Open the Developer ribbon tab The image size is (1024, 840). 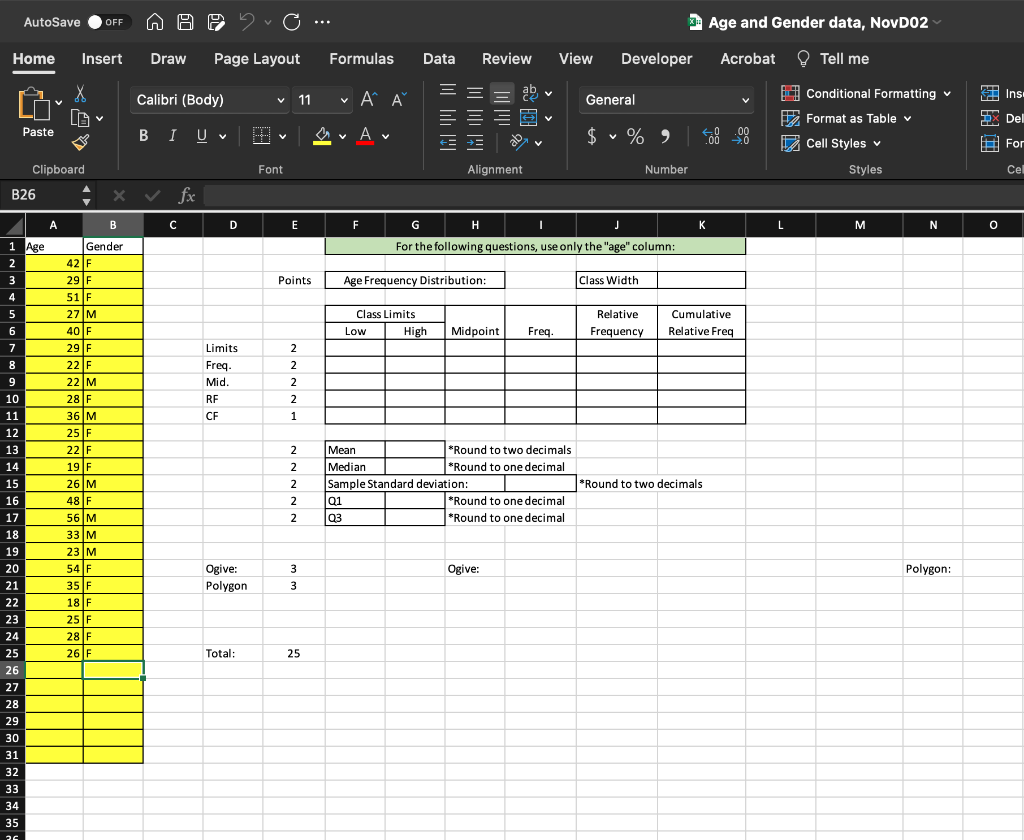(656, 59)
